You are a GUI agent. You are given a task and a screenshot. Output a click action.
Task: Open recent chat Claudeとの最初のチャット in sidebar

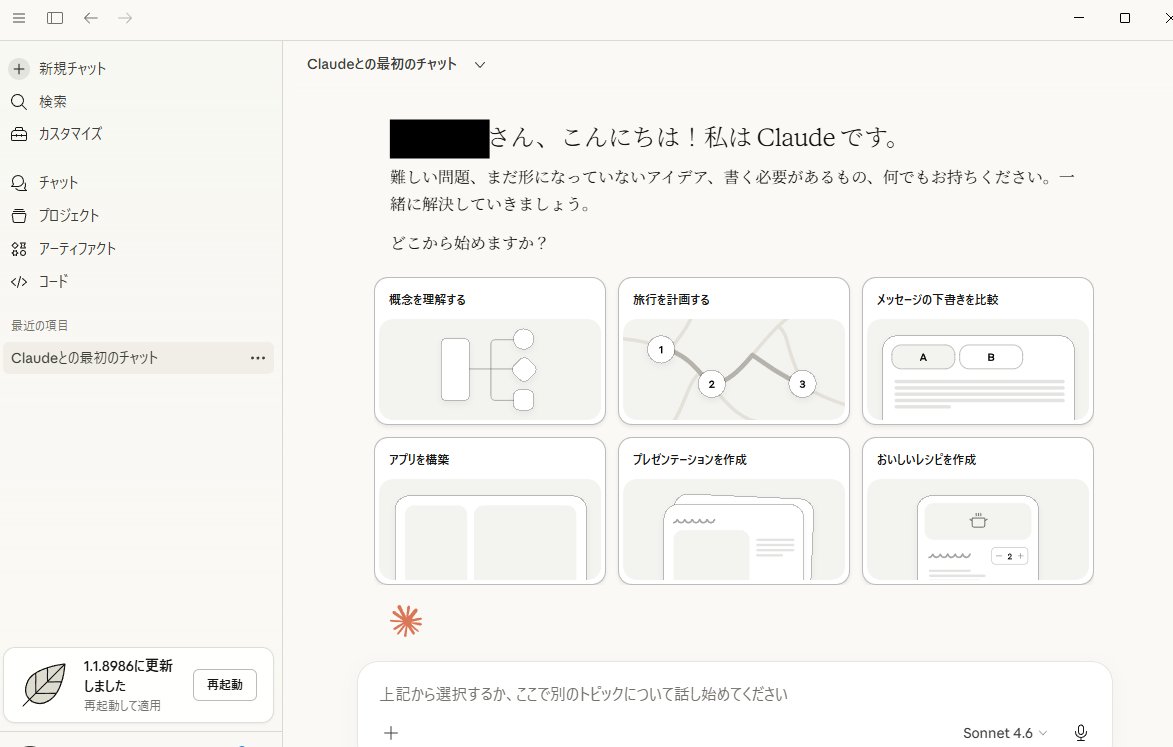click(x=138, y=358)
